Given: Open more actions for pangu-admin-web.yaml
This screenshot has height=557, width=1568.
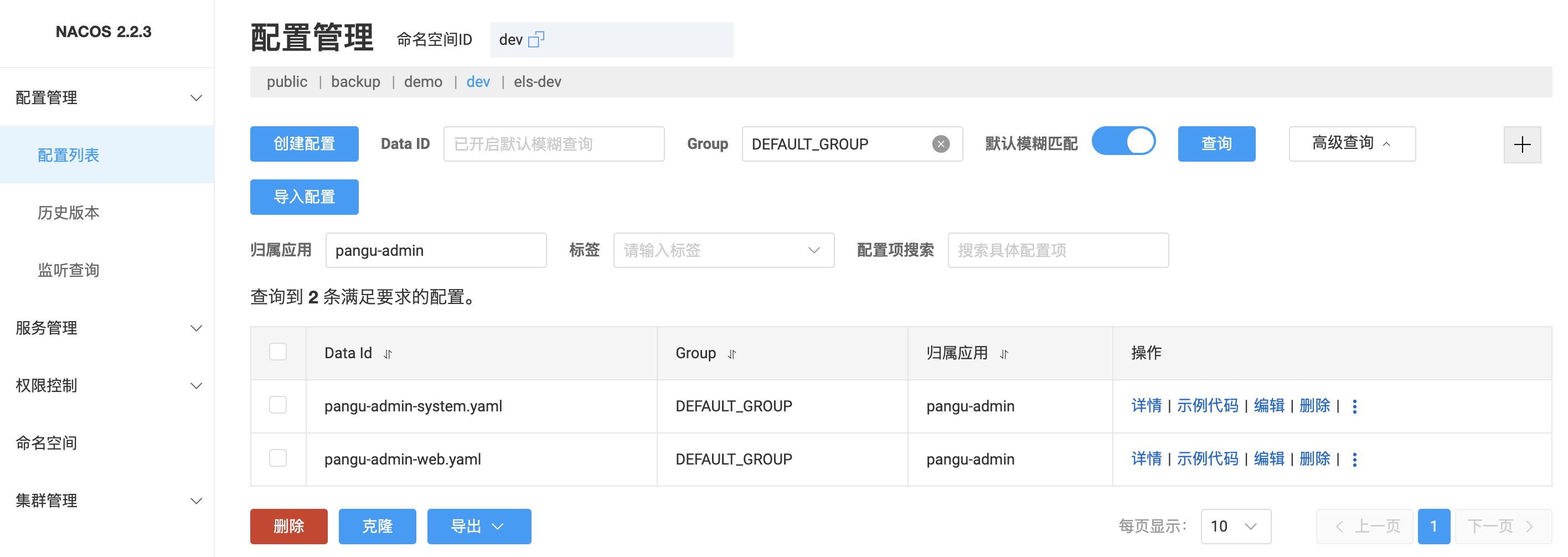Looking at the screenshot, I should (1354, 460).
